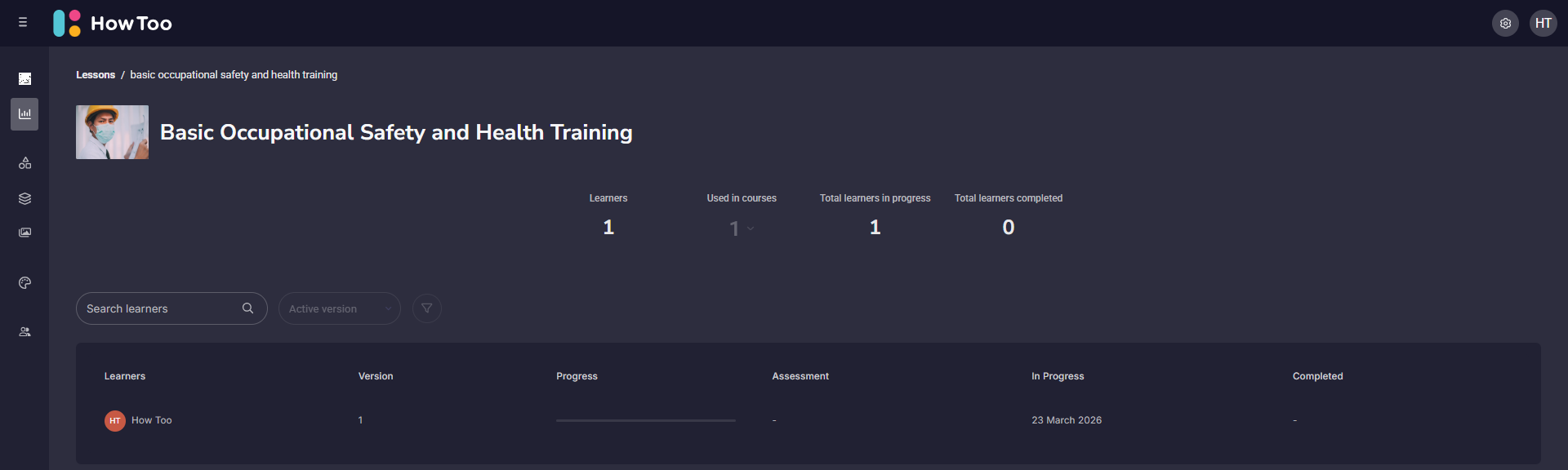Open the hamburger menu in top bar
Screen dimensions: 1568x470
[23, 23]
